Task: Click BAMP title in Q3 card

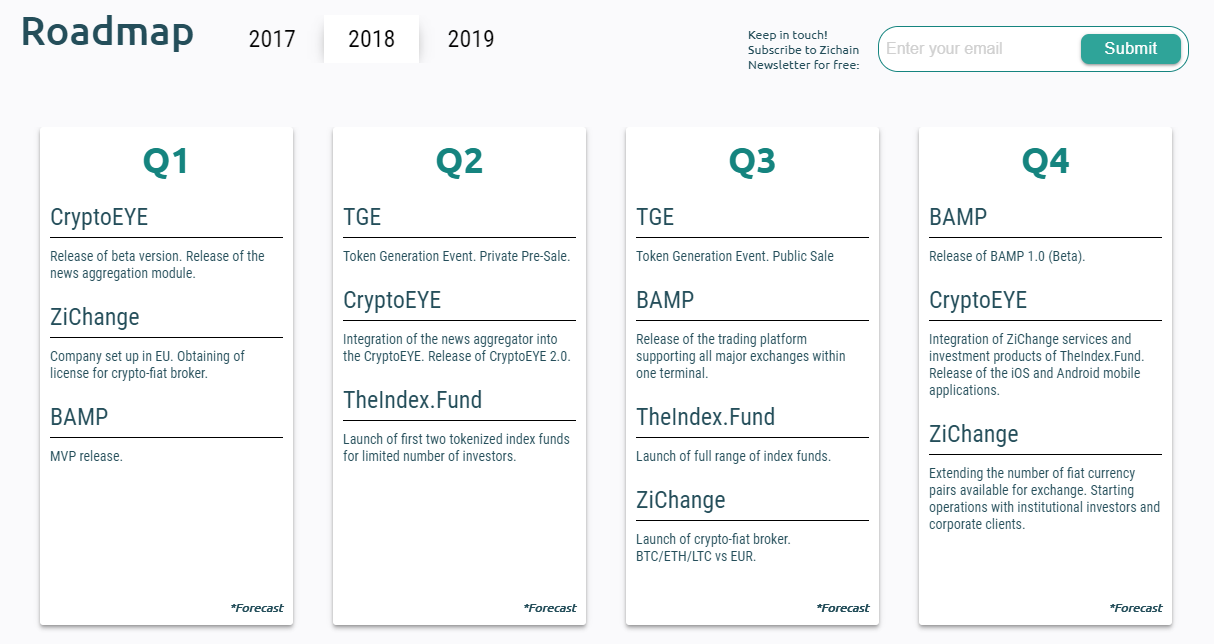Action: pyautogui.click(x=665, y=300)
